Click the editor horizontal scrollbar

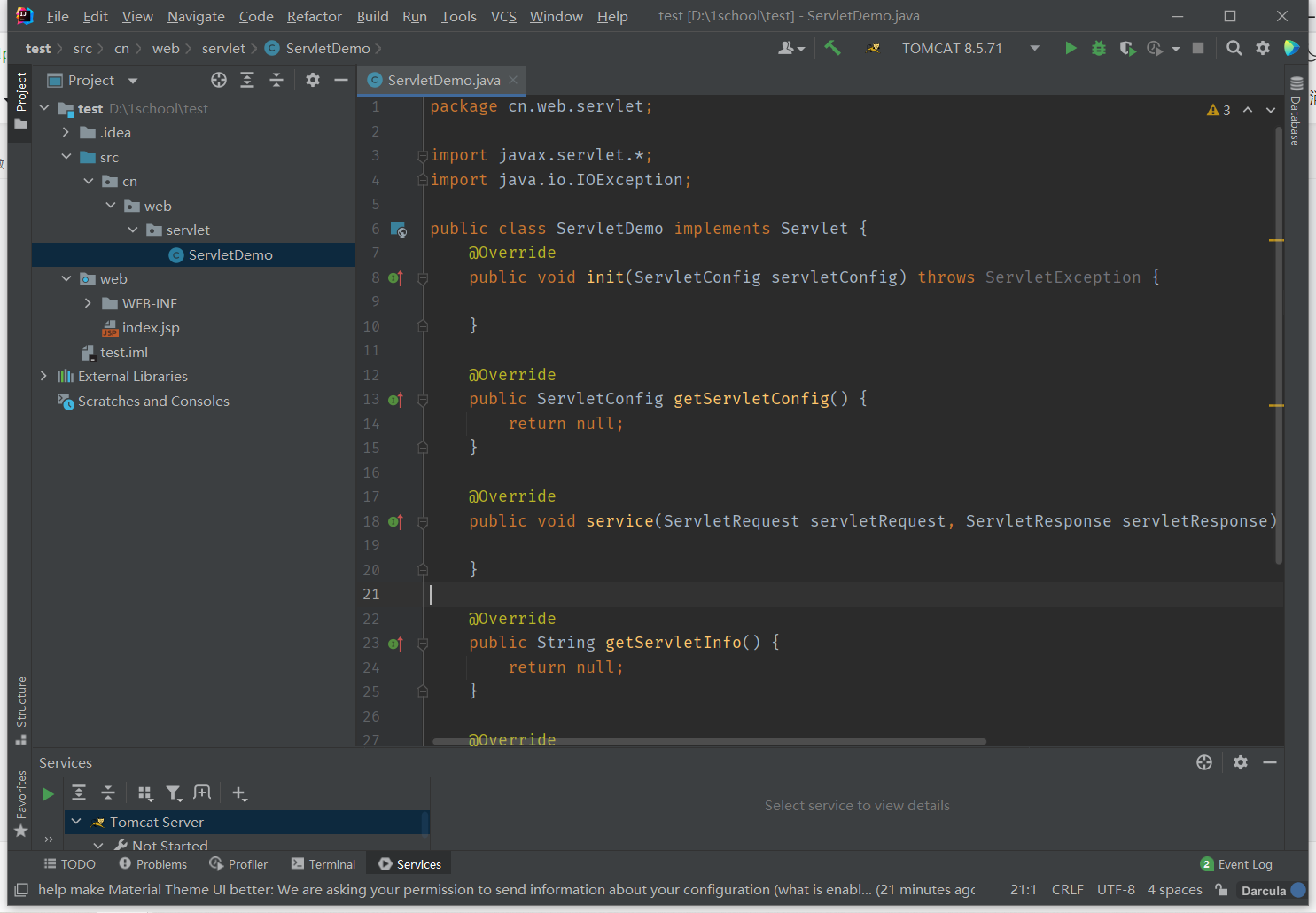coord(709,741)
